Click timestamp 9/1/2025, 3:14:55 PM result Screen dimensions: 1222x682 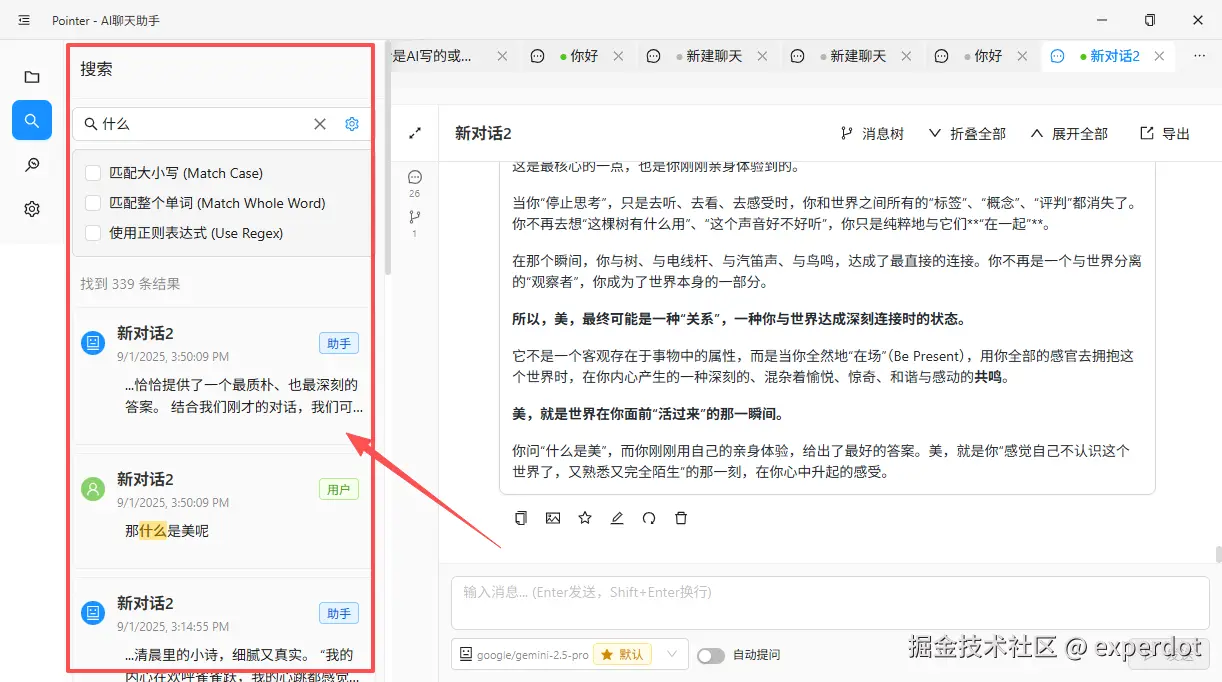click(173, 626)
